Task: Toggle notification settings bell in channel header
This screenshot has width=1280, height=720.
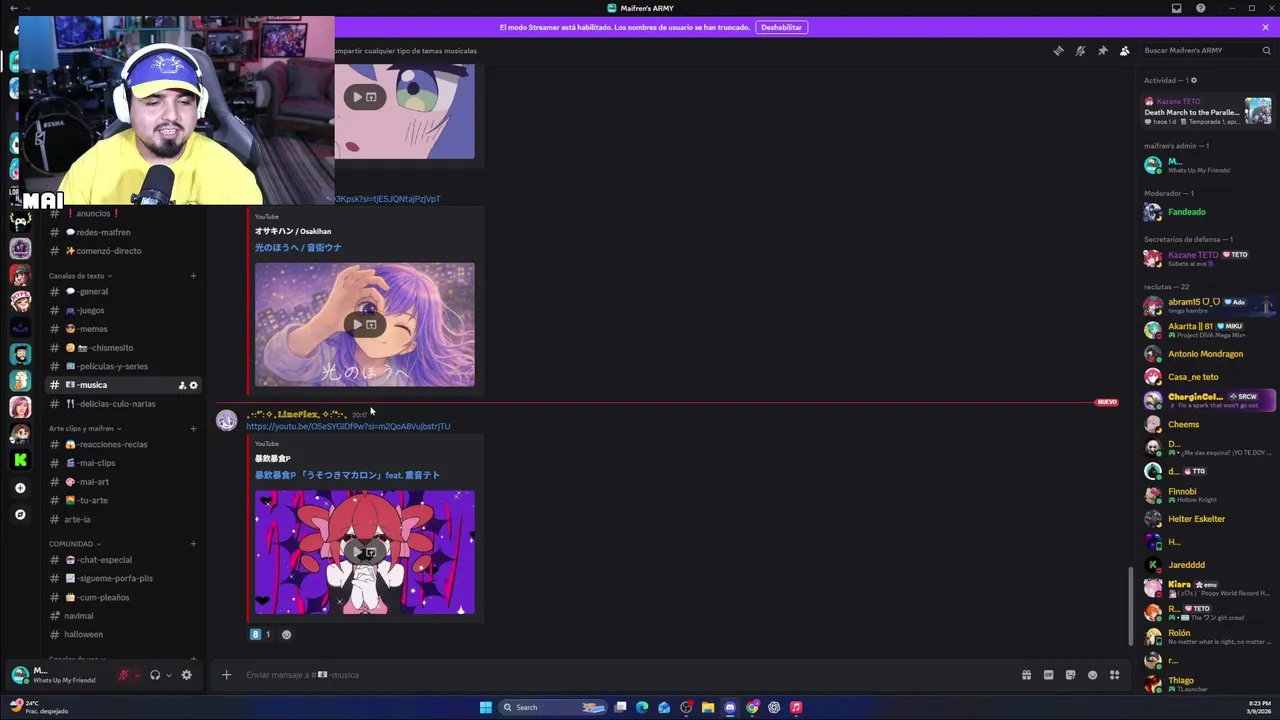Action: 1080,51
